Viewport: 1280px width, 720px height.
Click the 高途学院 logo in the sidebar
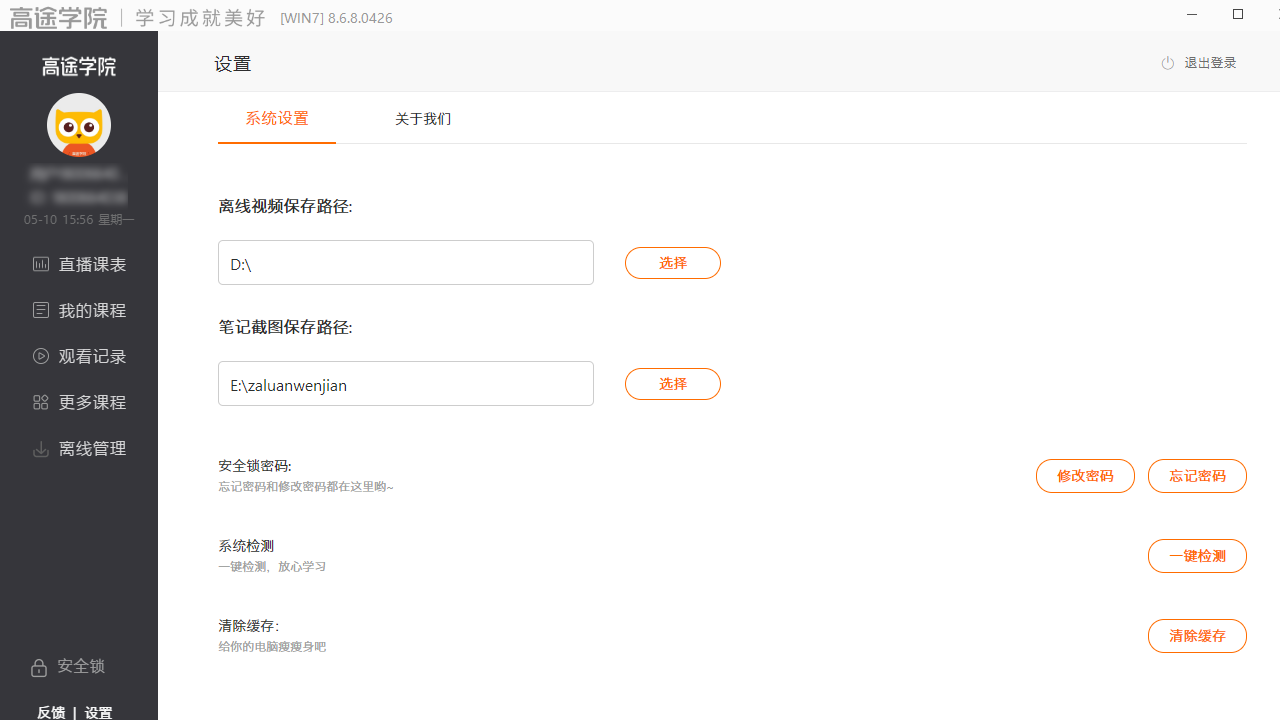tap(78, 67)
